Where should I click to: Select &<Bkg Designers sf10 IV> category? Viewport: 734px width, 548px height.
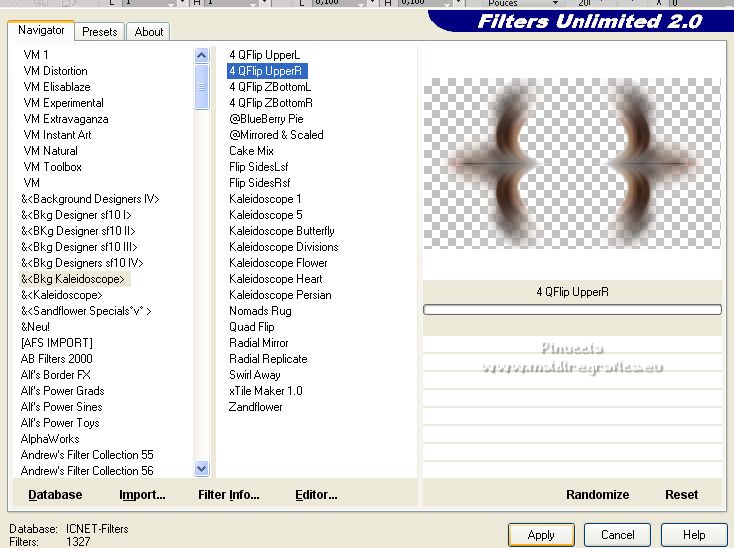(82, 263)
